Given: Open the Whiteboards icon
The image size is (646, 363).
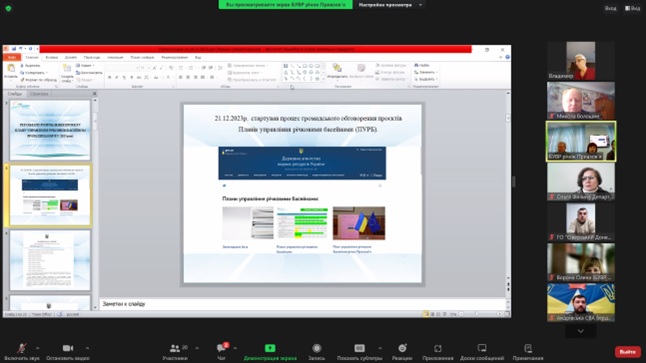Looking at the screenshot, I should coord(482,349).
